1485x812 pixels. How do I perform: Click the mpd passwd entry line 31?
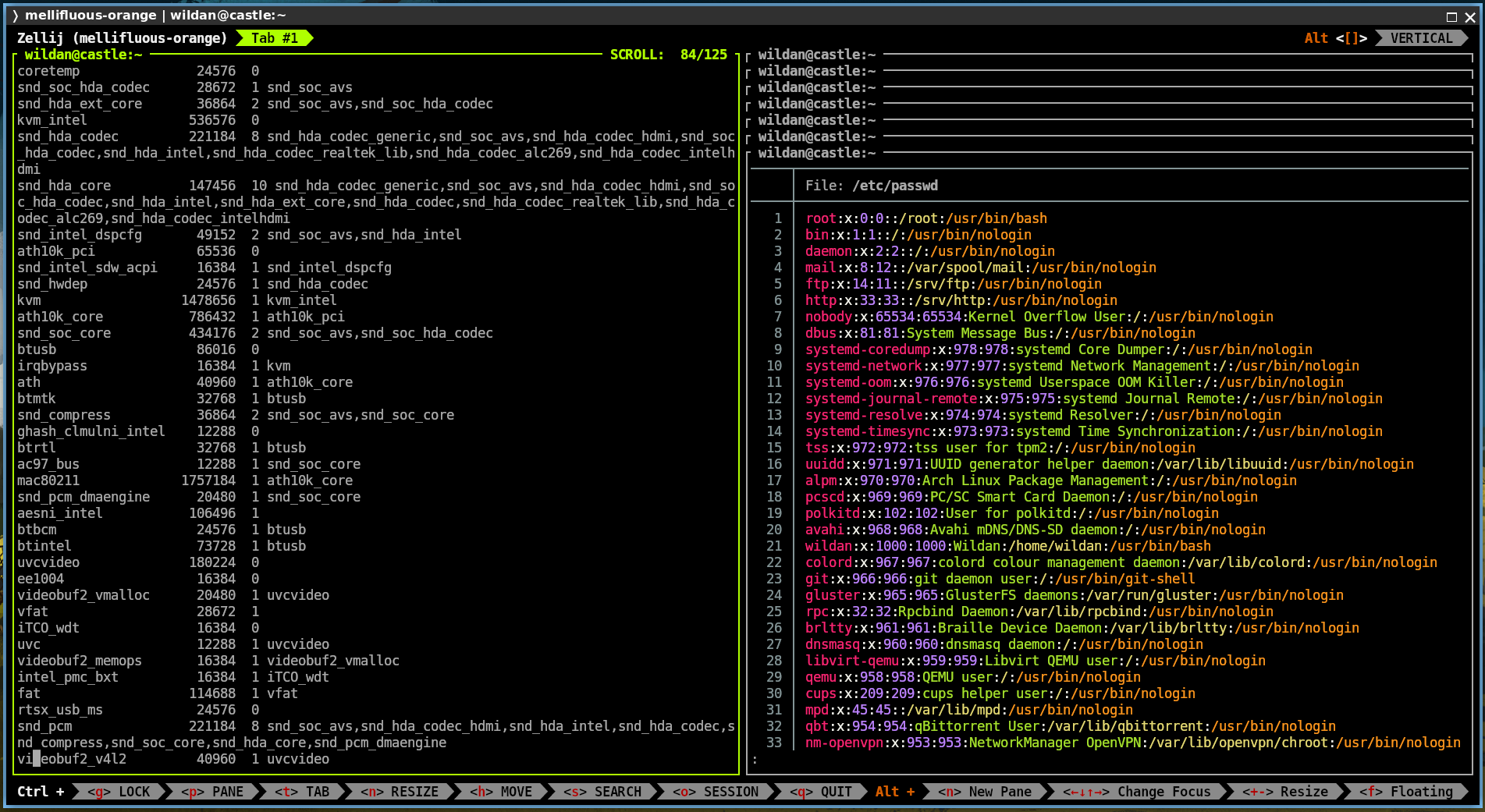point(969,710)
